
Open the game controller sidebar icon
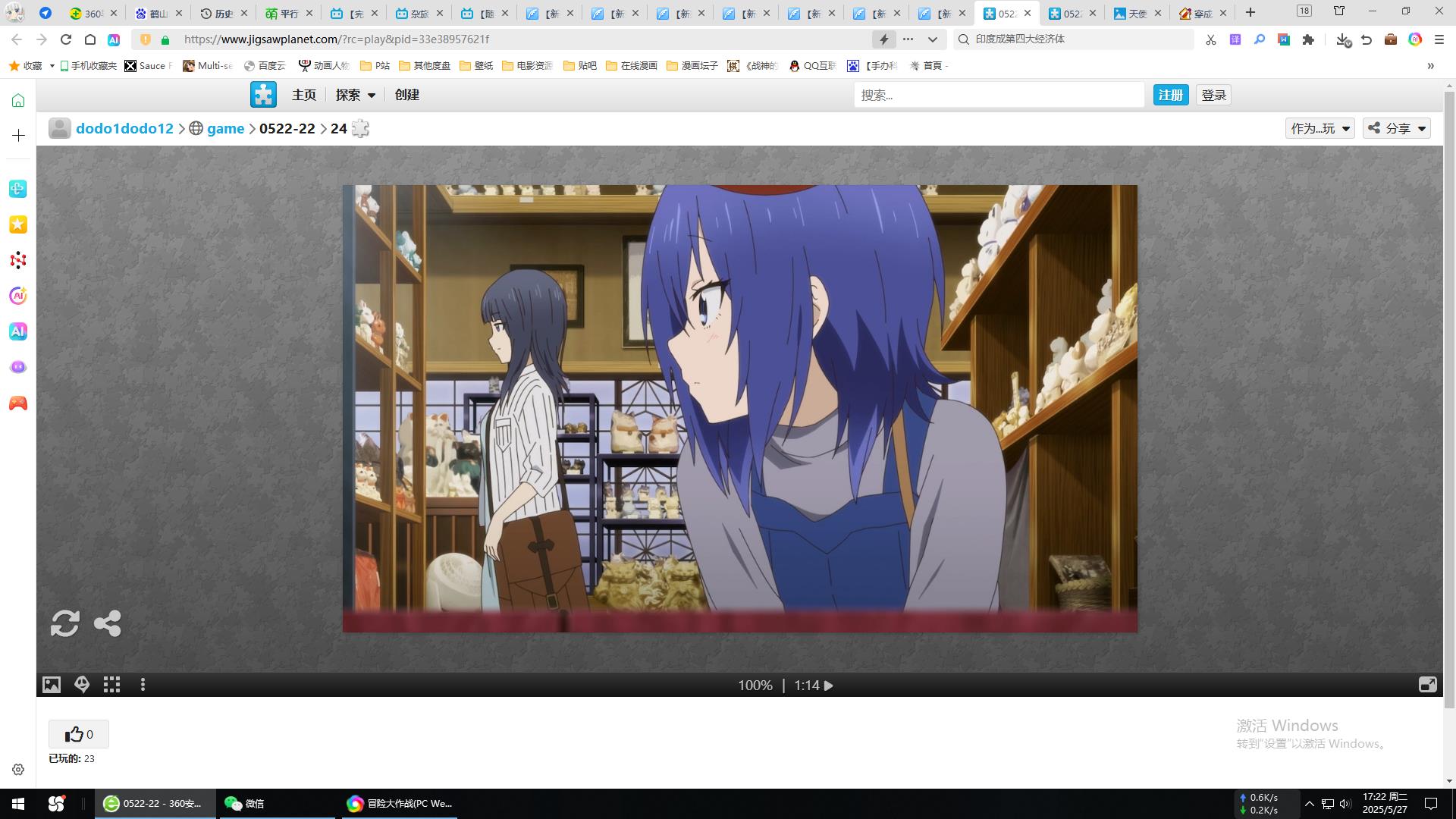coord(18,403)
